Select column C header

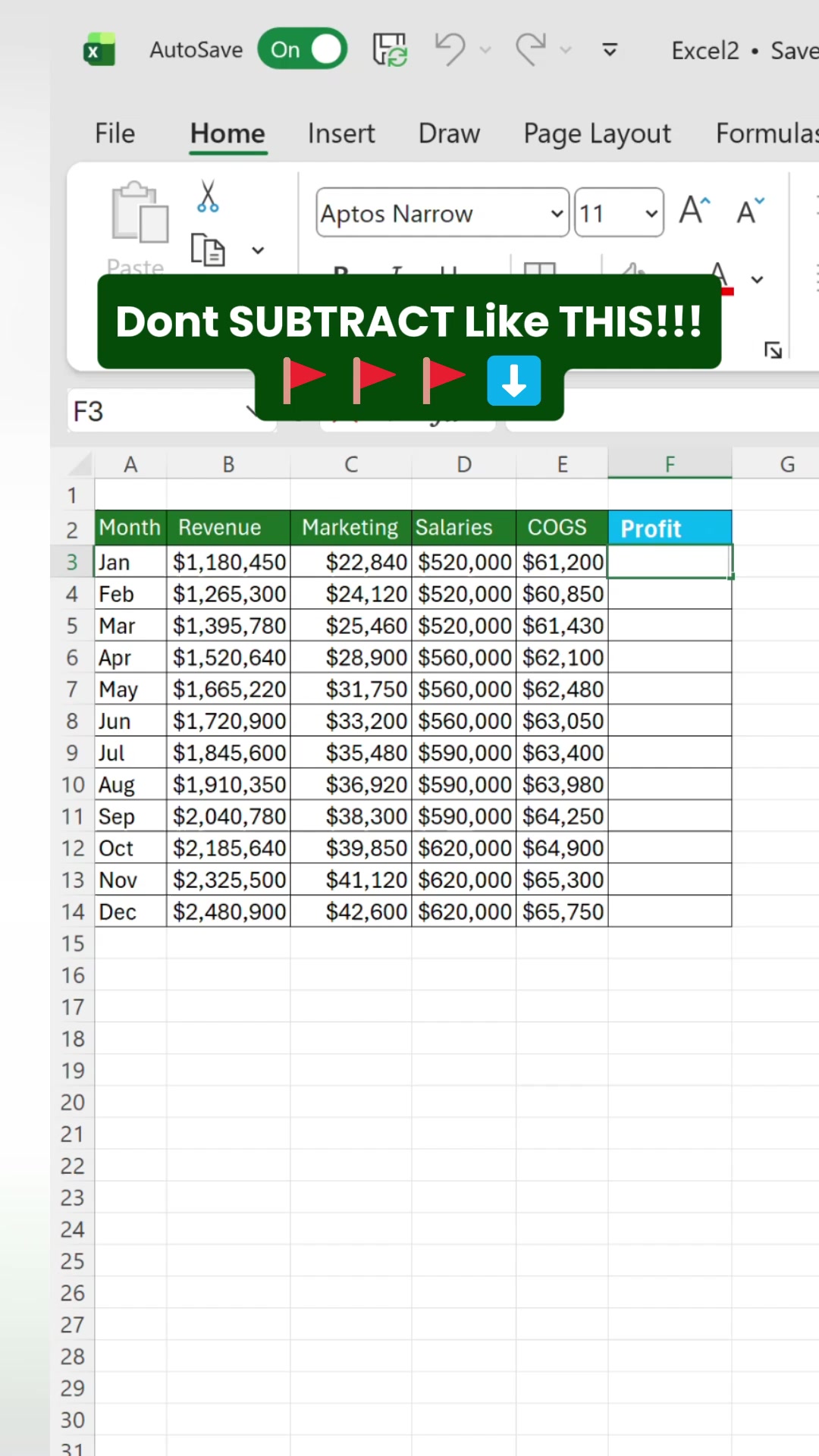tap(351, 464)
